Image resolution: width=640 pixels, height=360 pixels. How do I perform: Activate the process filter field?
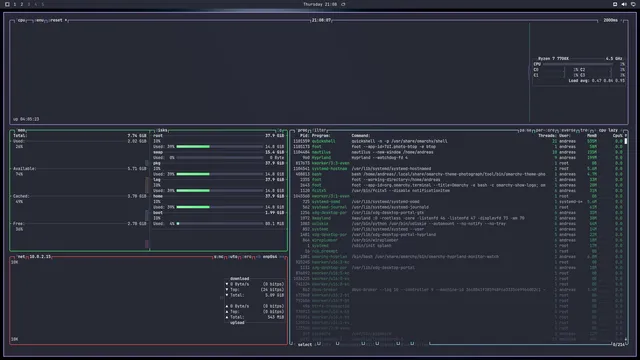pyautogui.click(x=320, y=130)
